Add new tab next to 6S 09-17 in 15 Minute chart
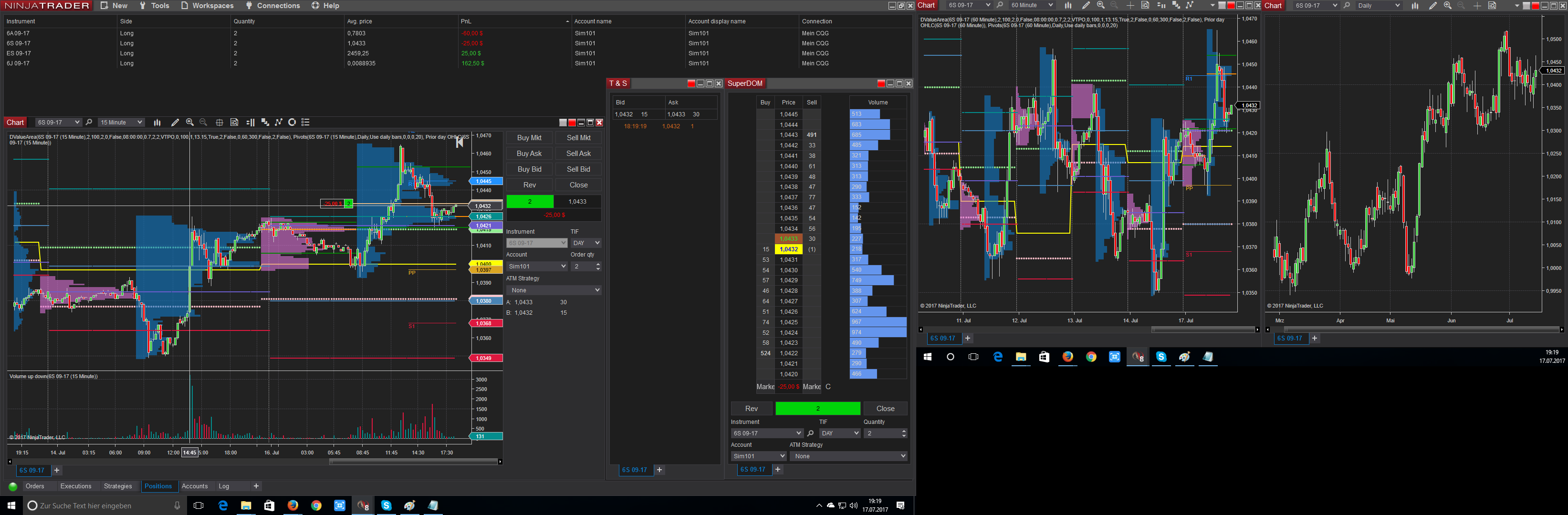 57,471
